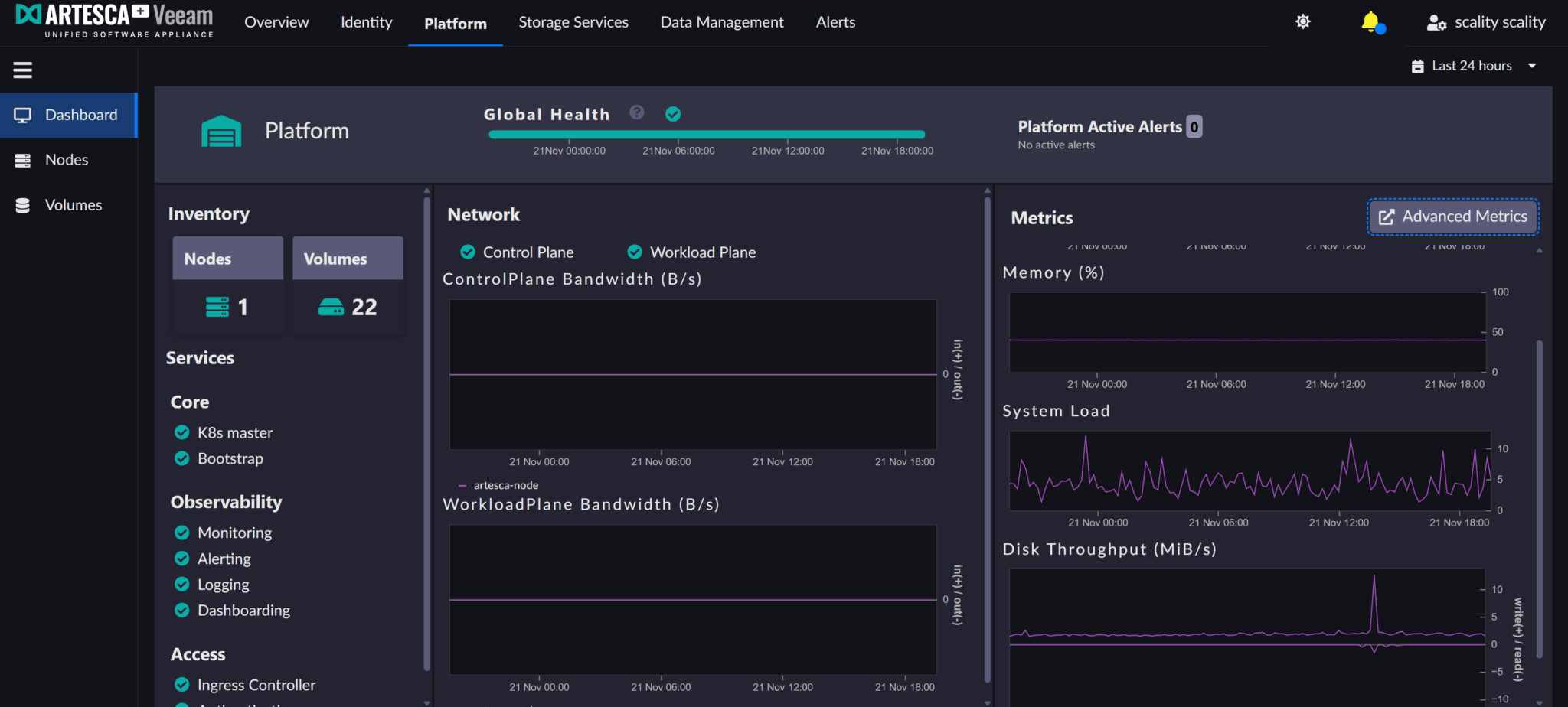The height and width of the screenshot is (707, 1568).
Task: Switch to the Storage Services tab
Action: point(573,23)
